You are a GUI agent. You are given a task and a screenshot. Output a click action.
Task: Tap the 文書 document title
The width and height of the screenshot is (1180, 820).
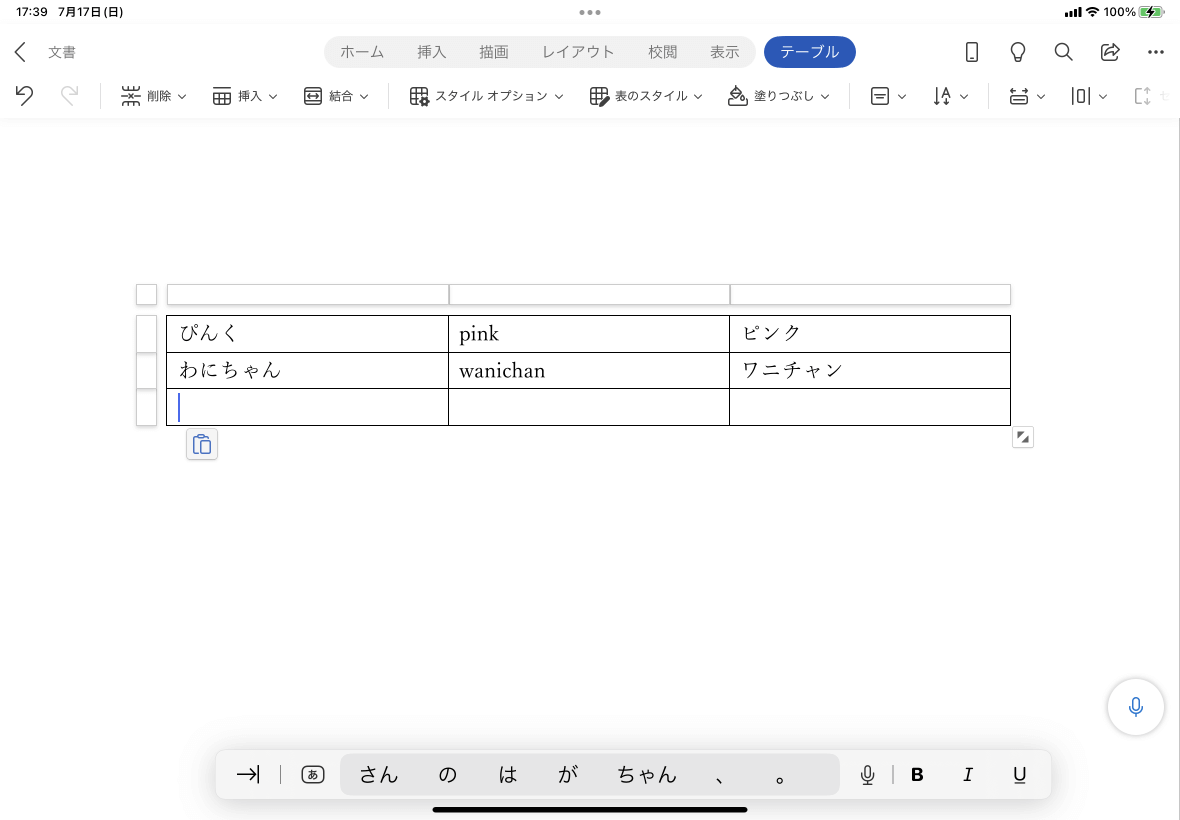(x=62, y=52)
